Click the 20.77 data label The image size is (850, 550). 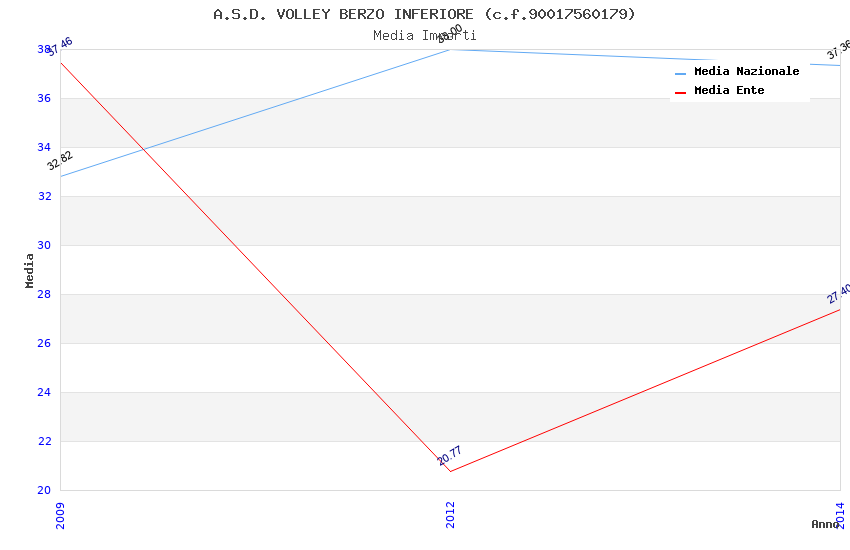pyautogui.click(x=450, y=456)
